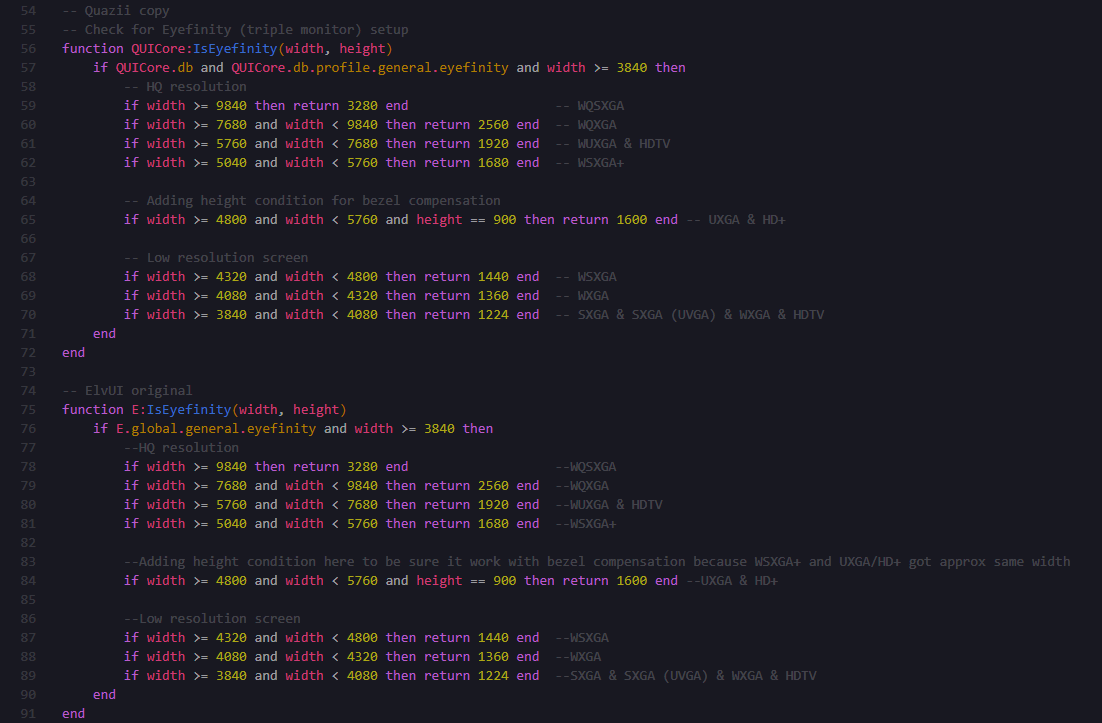Image resolution: width=1102 pixels, height=723 pixels.
Task: Click E.global.general.eyefinity on line 76
Action: pos(216,428)
